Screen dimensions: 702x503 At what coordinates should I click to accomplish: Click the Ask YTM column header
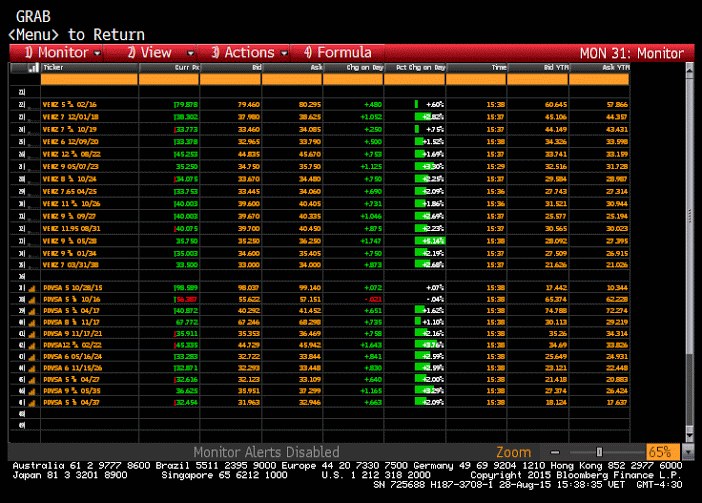[599, 68]
